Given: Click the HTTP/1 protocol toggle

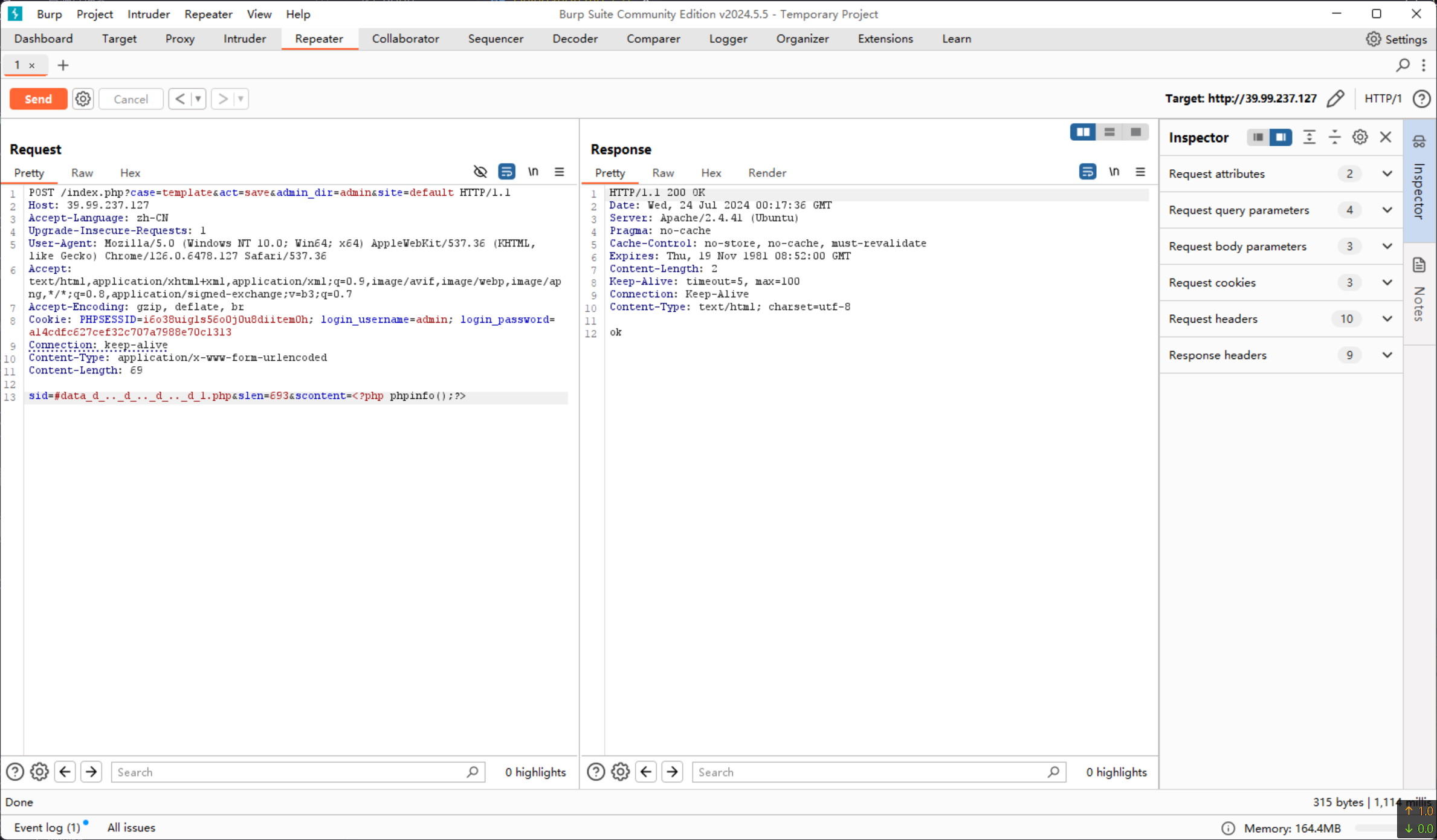Looking at the screenshot, I should [x=1383, y=99].
